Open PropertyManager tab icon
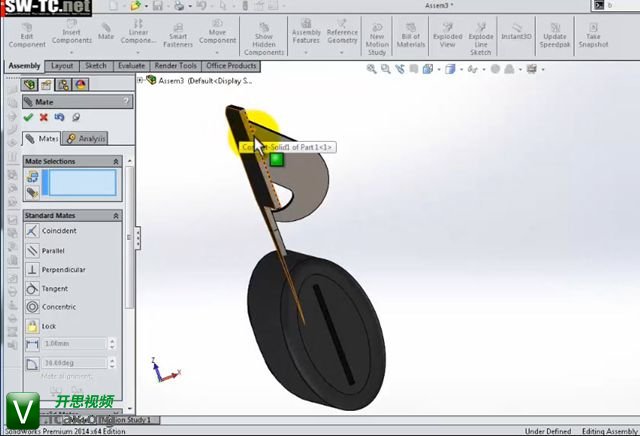Screen dimensions: 640x436 [x=46, y=85]
